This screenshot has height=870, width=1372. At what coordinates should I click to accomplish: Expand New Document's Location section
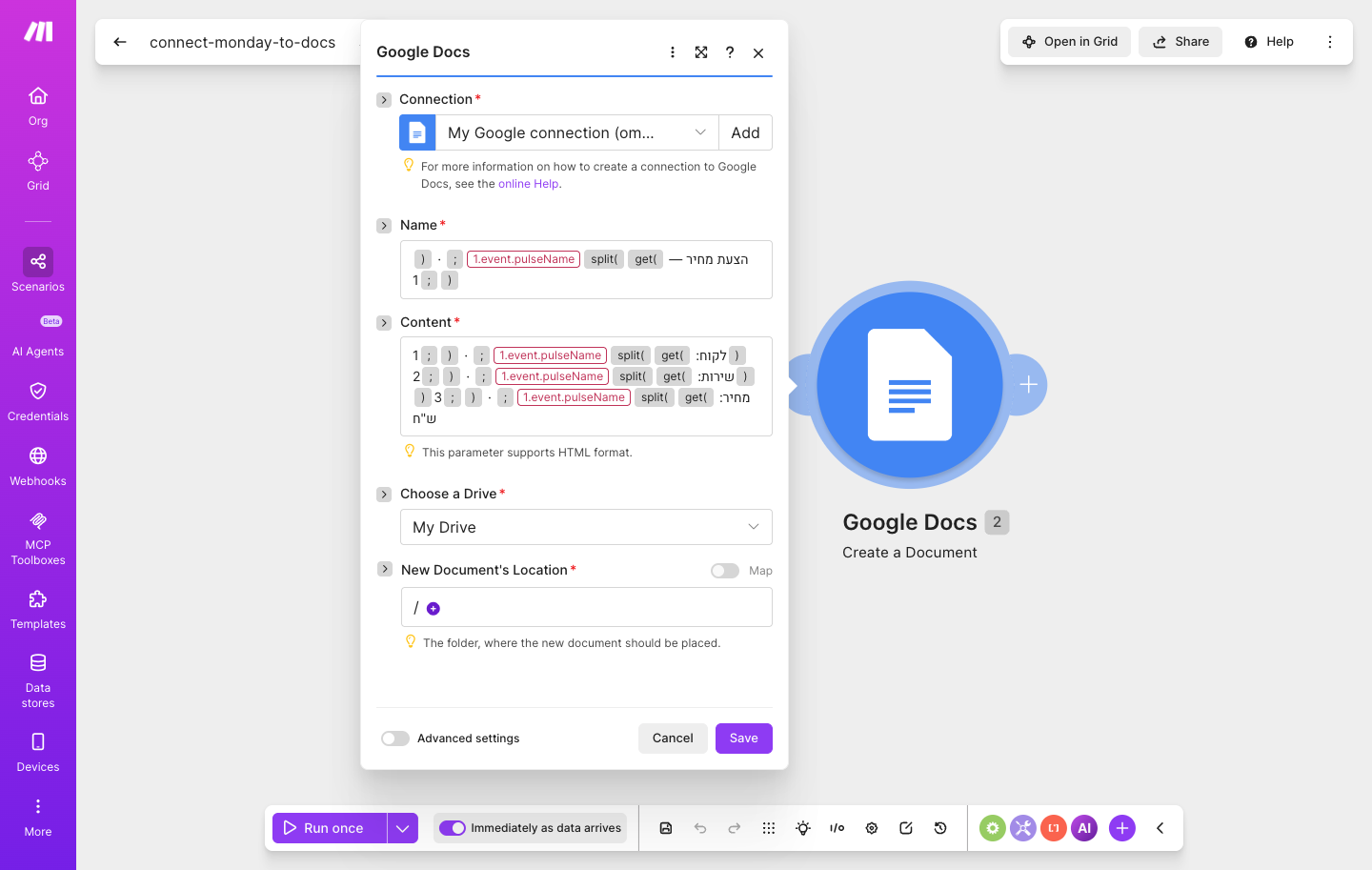[x=385, y=569]
